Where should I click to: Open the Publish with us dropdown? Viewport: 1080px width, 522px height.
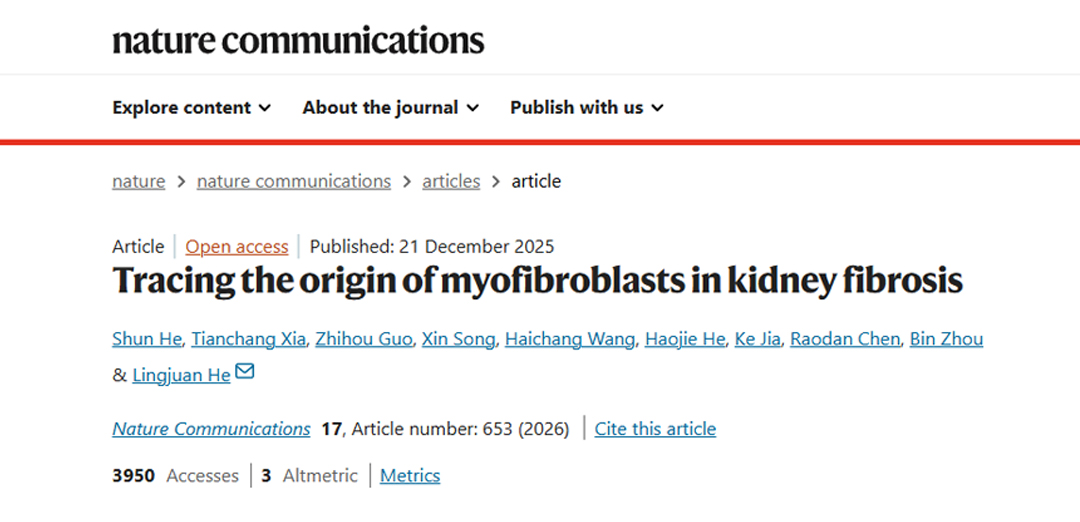(x=586, y=107)
